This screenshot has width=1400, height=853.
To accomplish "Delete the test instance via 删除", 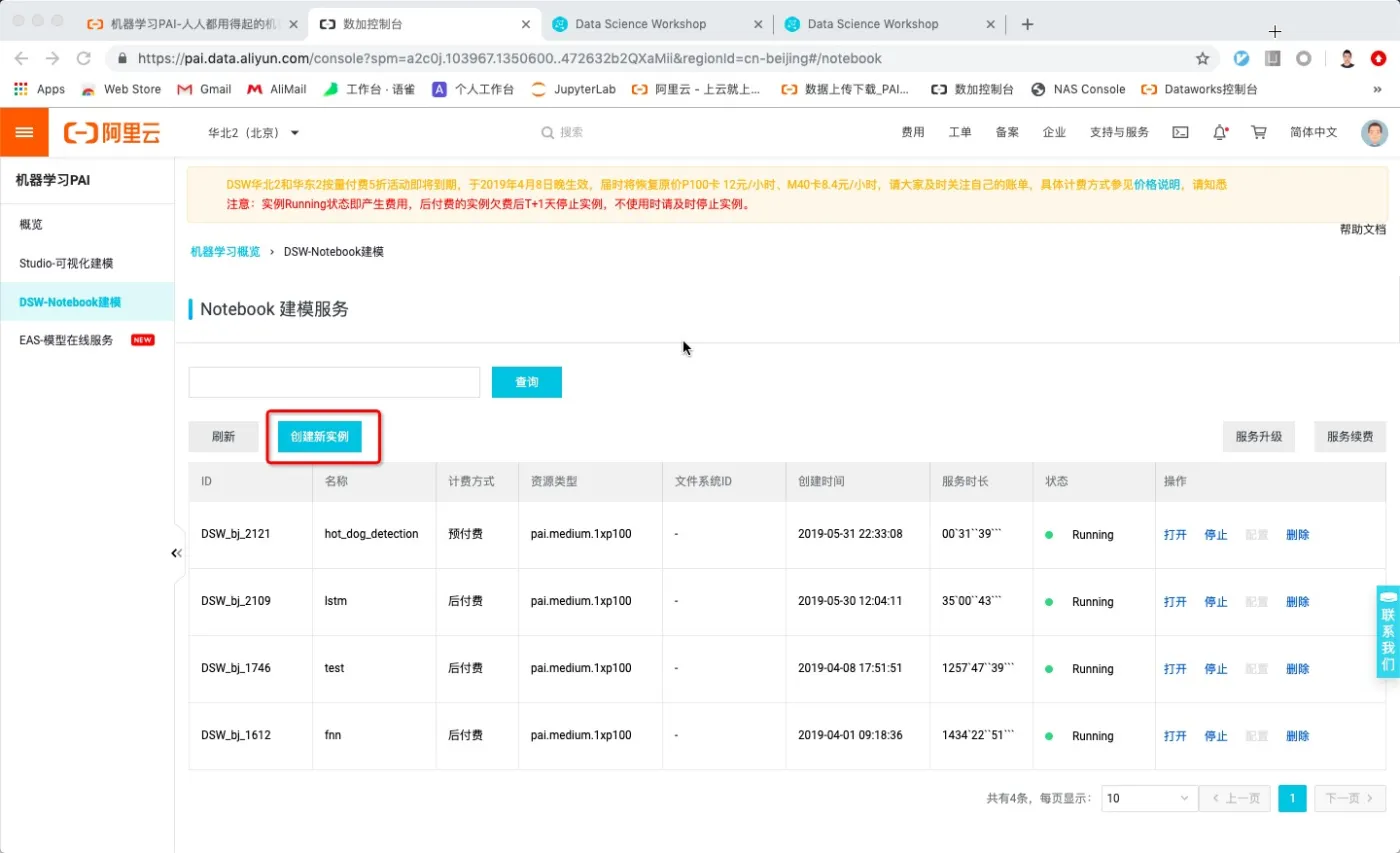I will pos(1298,669).
